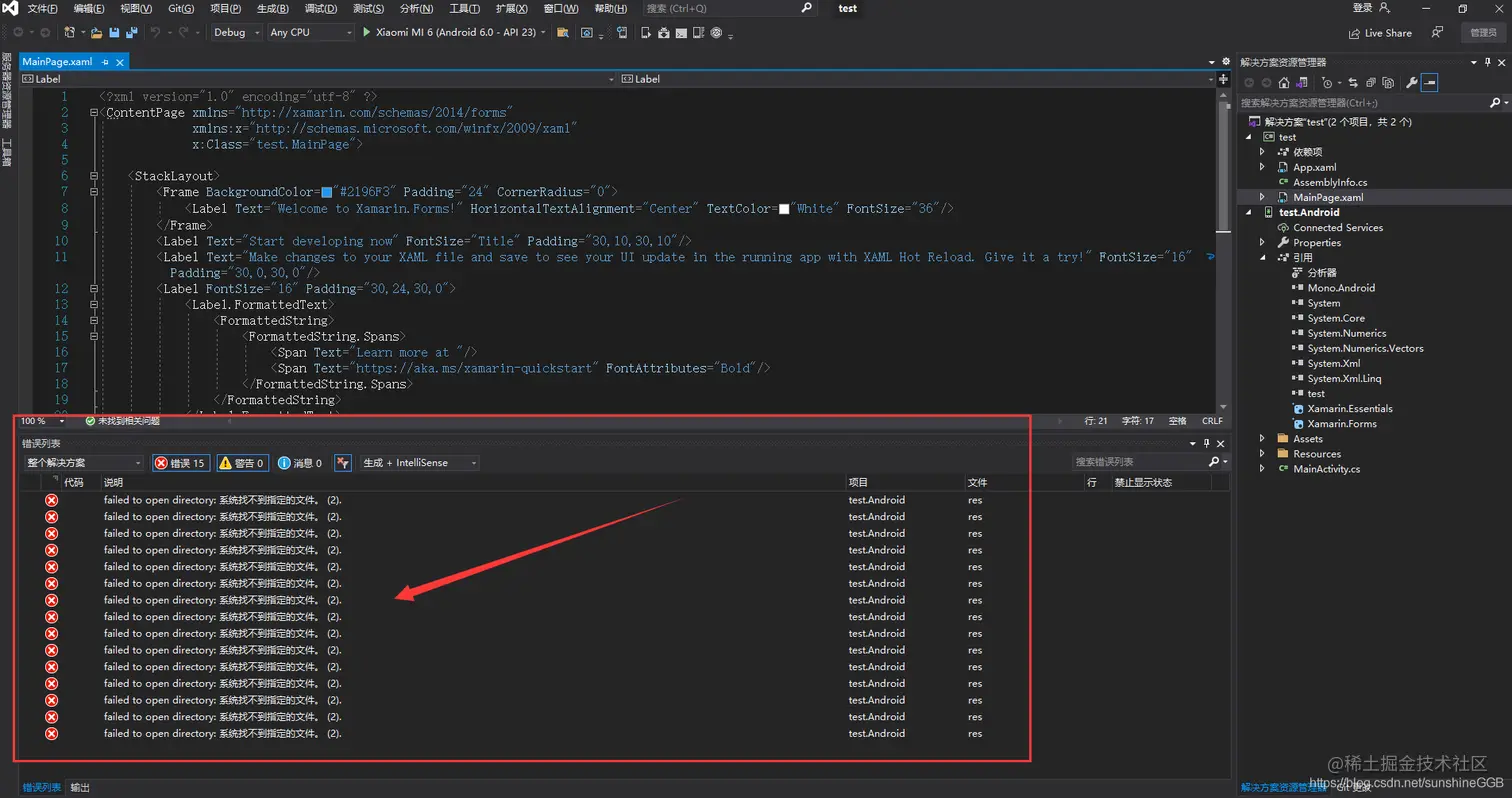Image resolution: width=1512 pixels, height=798 pixels.
Task: Click the White color swatch on line 8
Action: pos(785,209)
